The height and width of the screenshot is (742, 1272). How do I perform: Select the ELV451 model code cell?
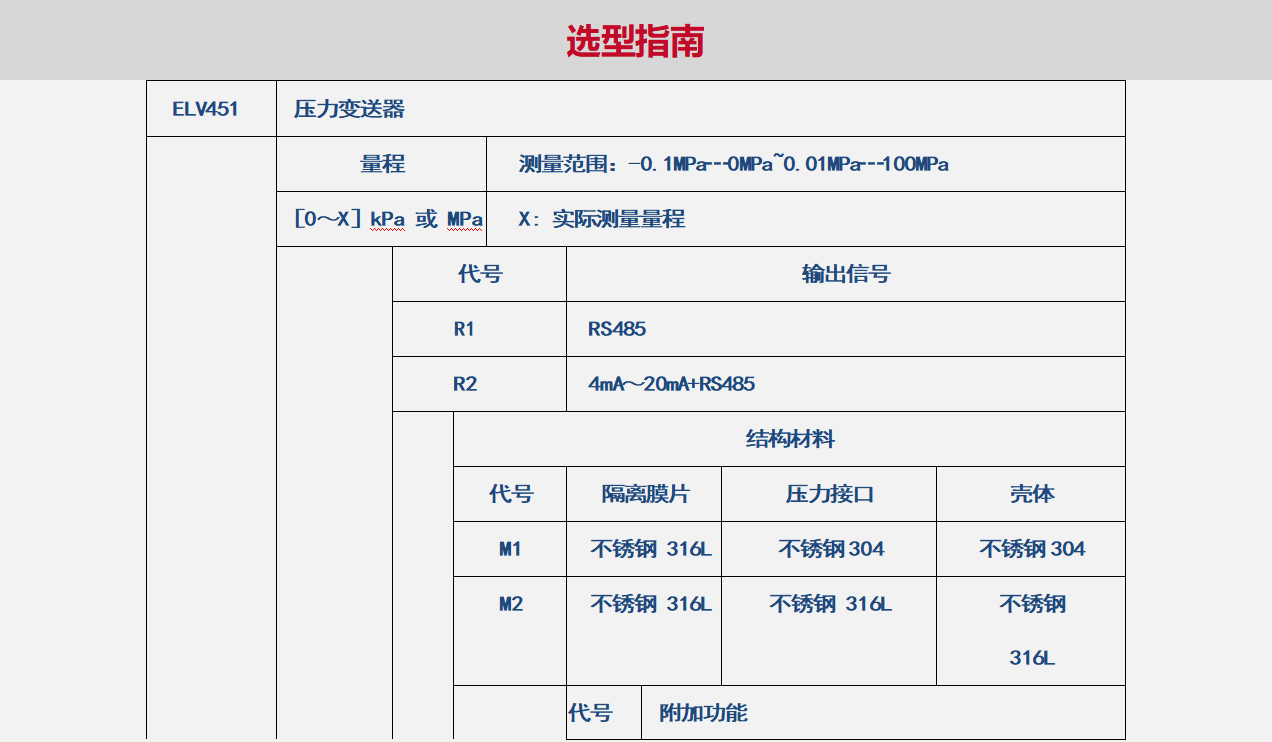tap(206, 109)
